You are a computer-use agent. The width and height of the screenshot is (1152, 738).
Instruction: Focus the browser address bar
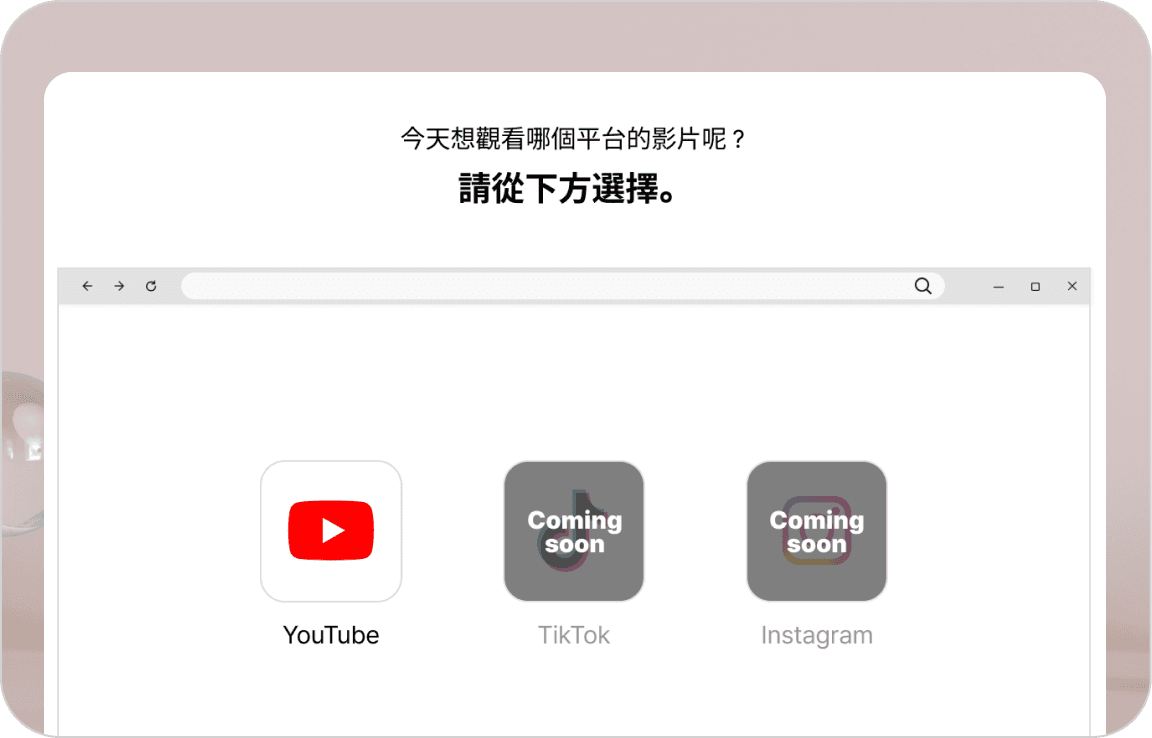pyautogui.click(x=562, y=286)
